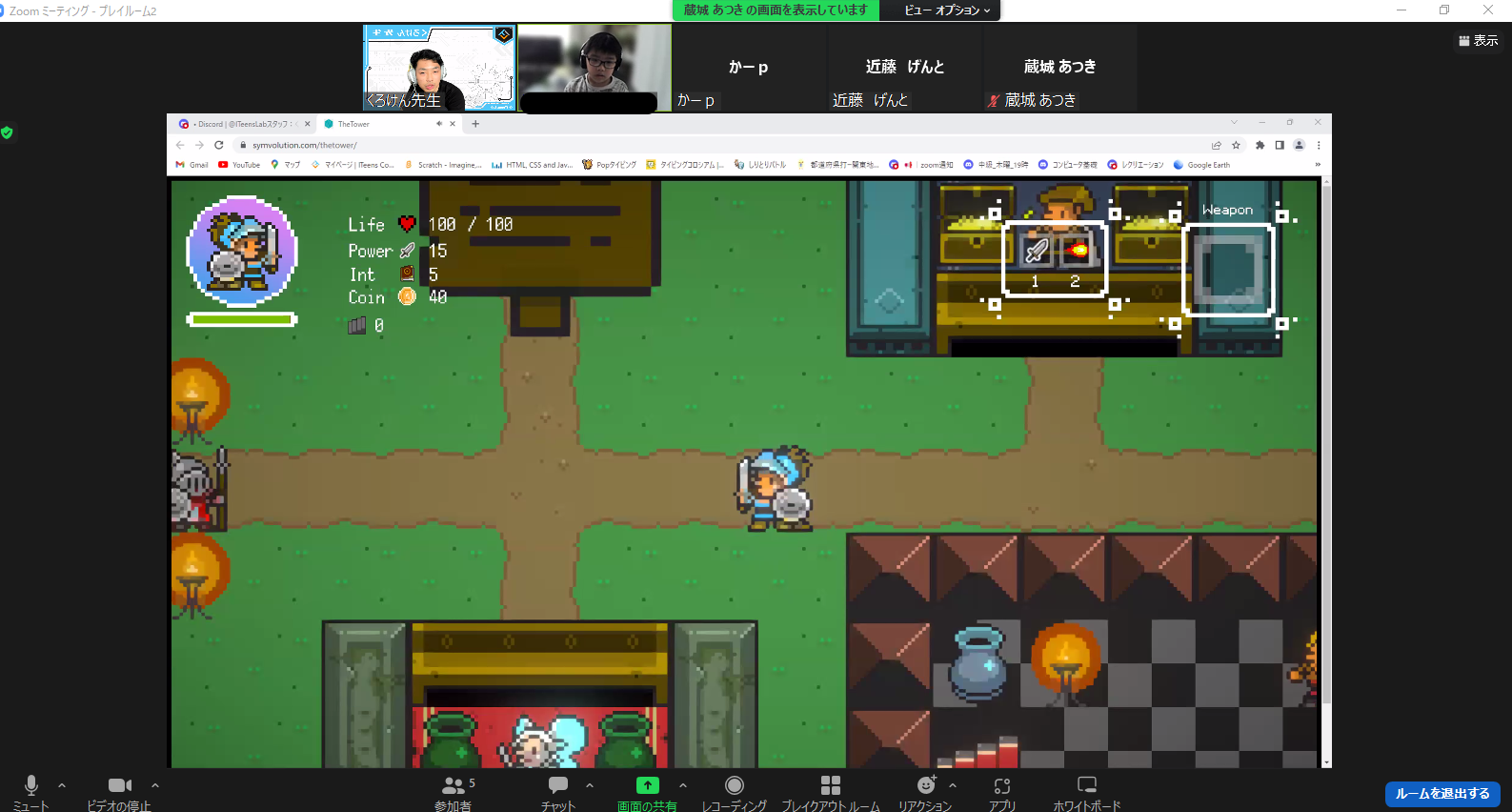Expand video options arrow beside camera

click(x=155, y=785)
